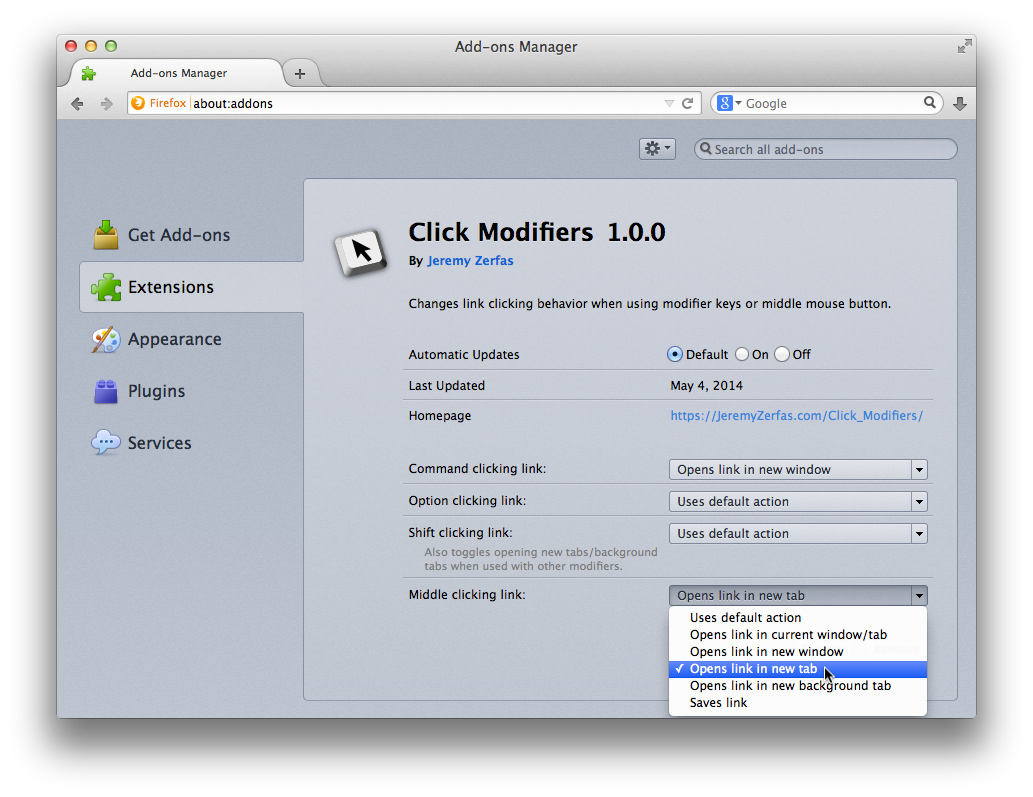Click the new tab plus button
This screenshot has height=797, width=1033.
point(299,74)
